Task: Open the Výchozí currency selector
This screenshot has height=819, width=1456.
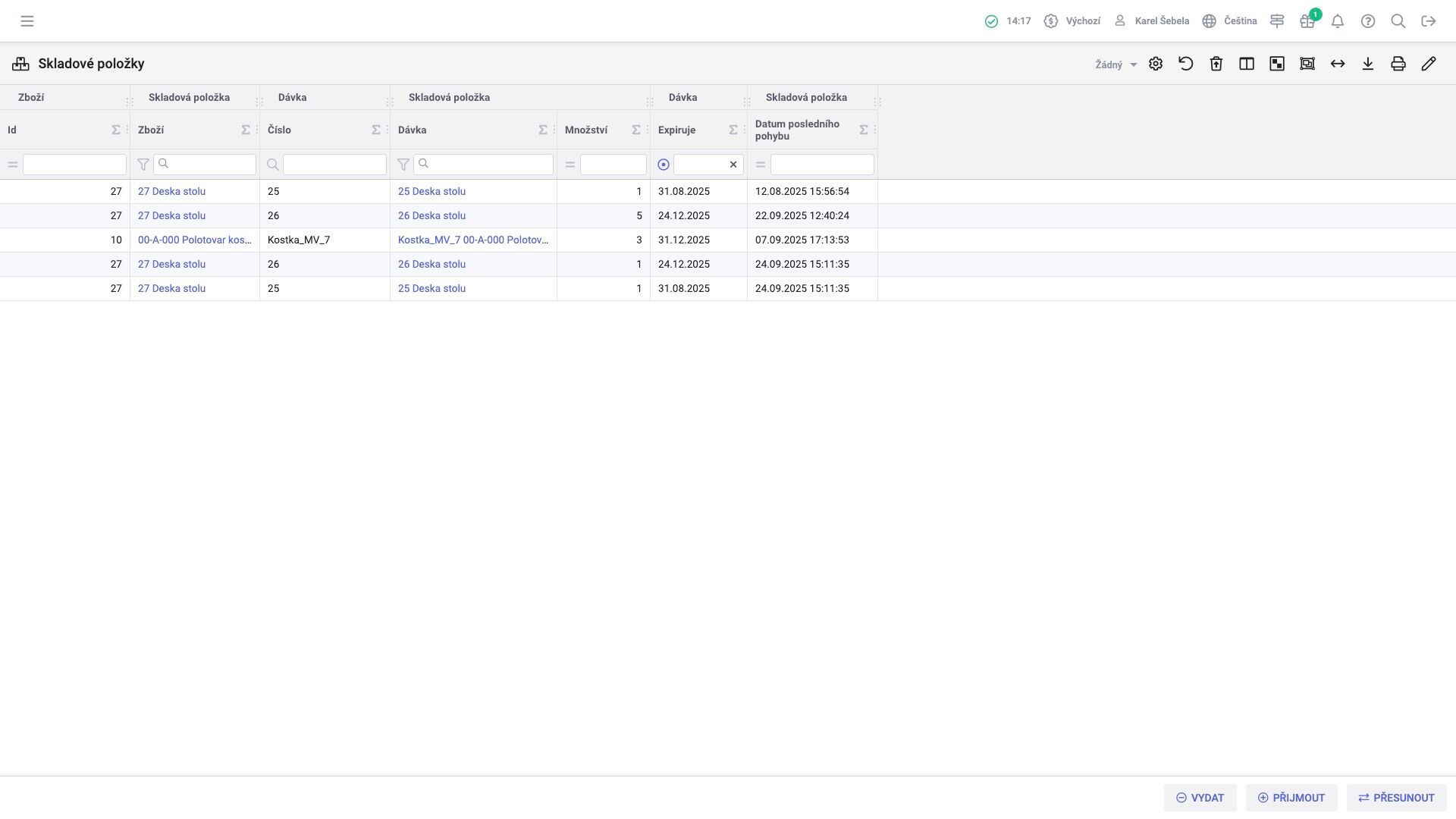Action: (x=1072, y=21)
